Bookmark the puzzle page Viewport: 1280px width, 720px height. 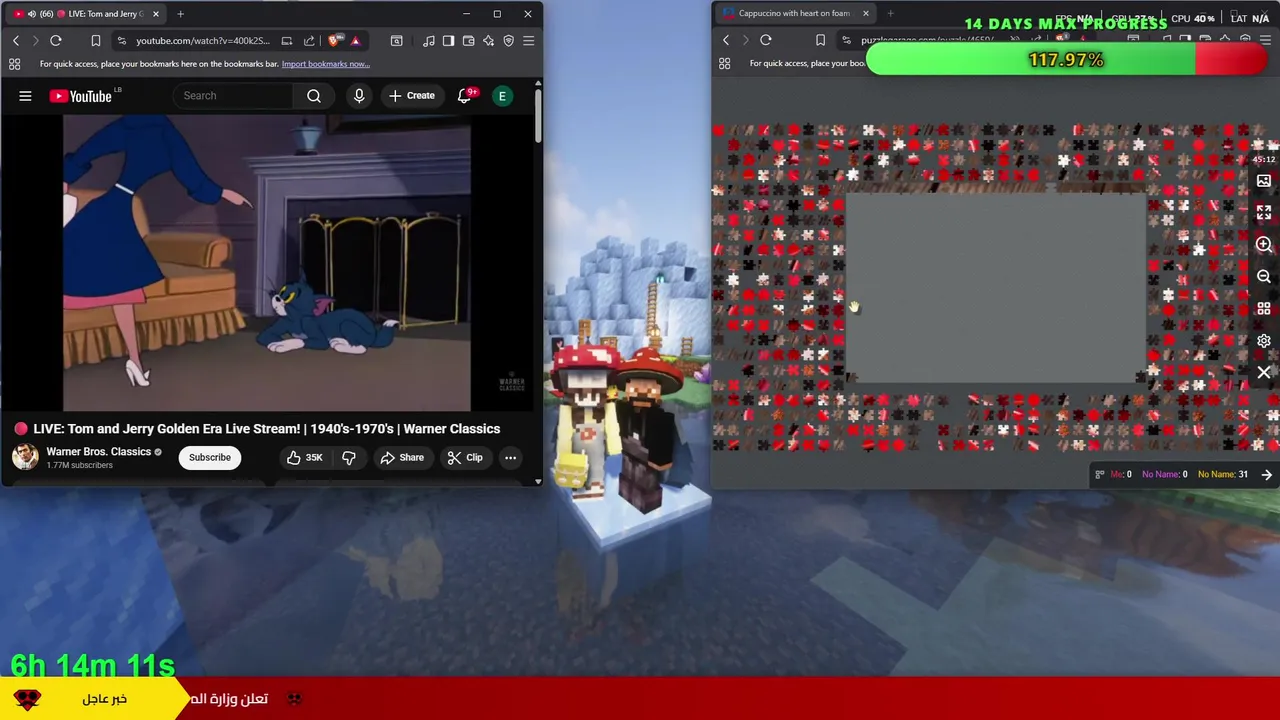[820, 41]
